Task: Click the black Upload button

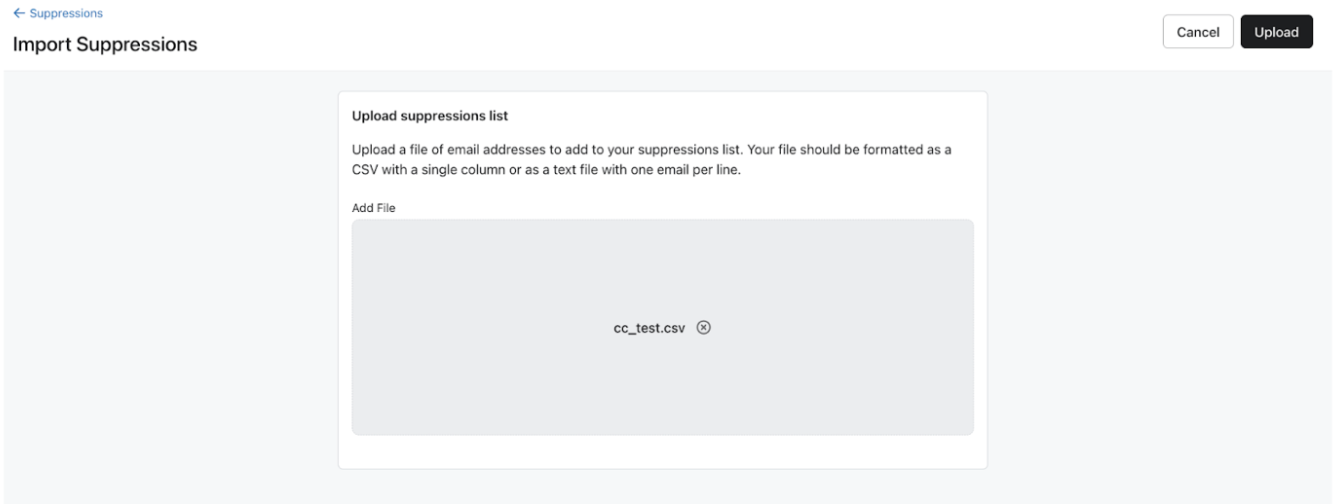Action: coord(1276,32)
